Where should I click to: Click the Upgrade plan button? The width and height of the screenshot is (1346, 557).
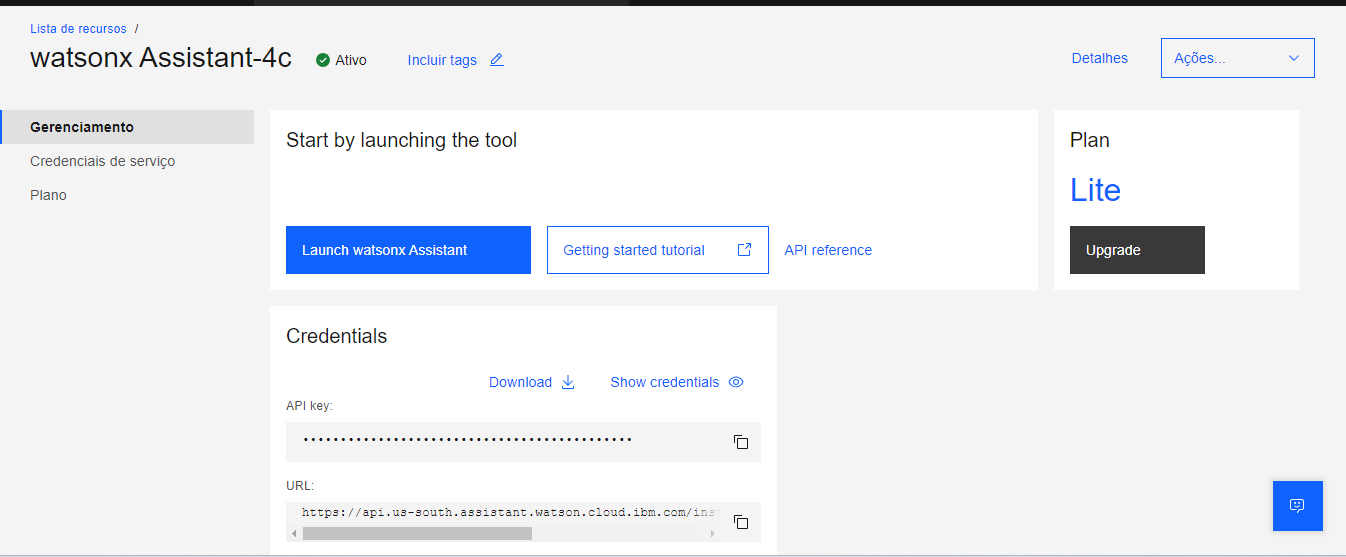pyautogui.click(x=1137, y=250)
